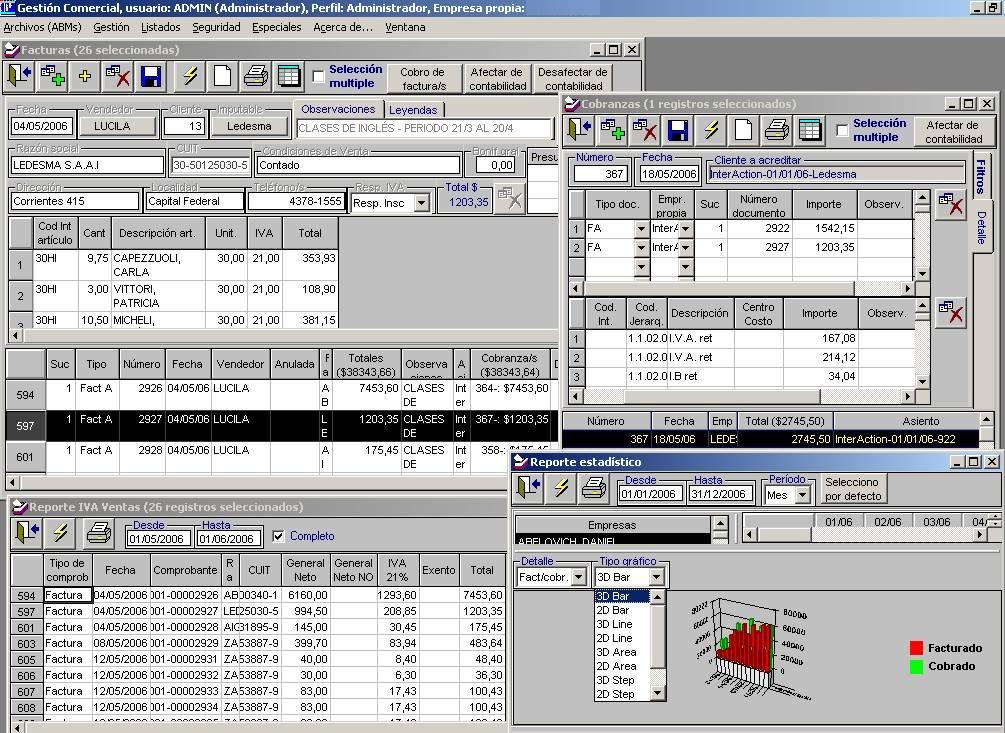
Task: Open the Resp. IVA dropdown
Action: click(421, 203)
